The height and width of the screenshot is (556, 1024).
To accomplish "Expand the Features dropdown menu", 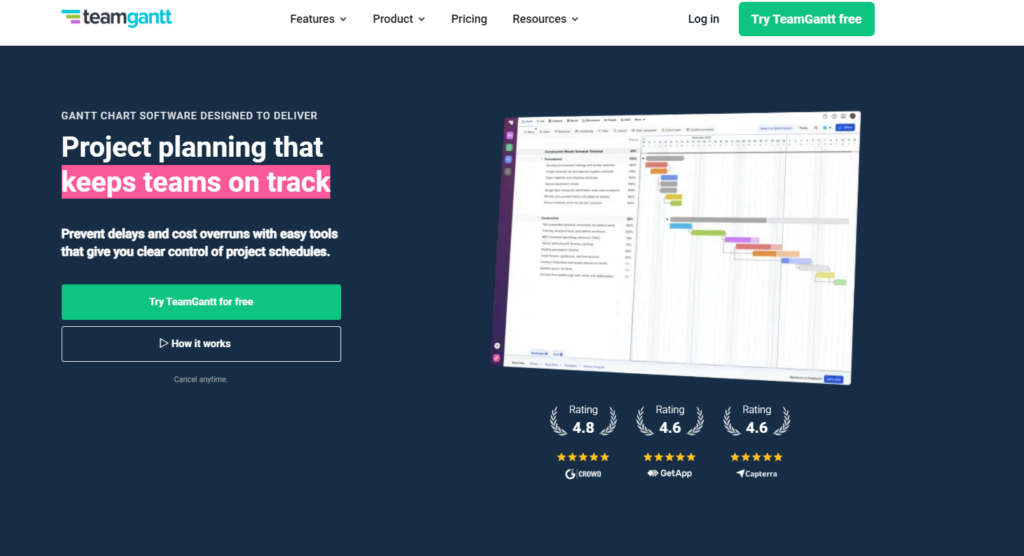I will point(318,19).
